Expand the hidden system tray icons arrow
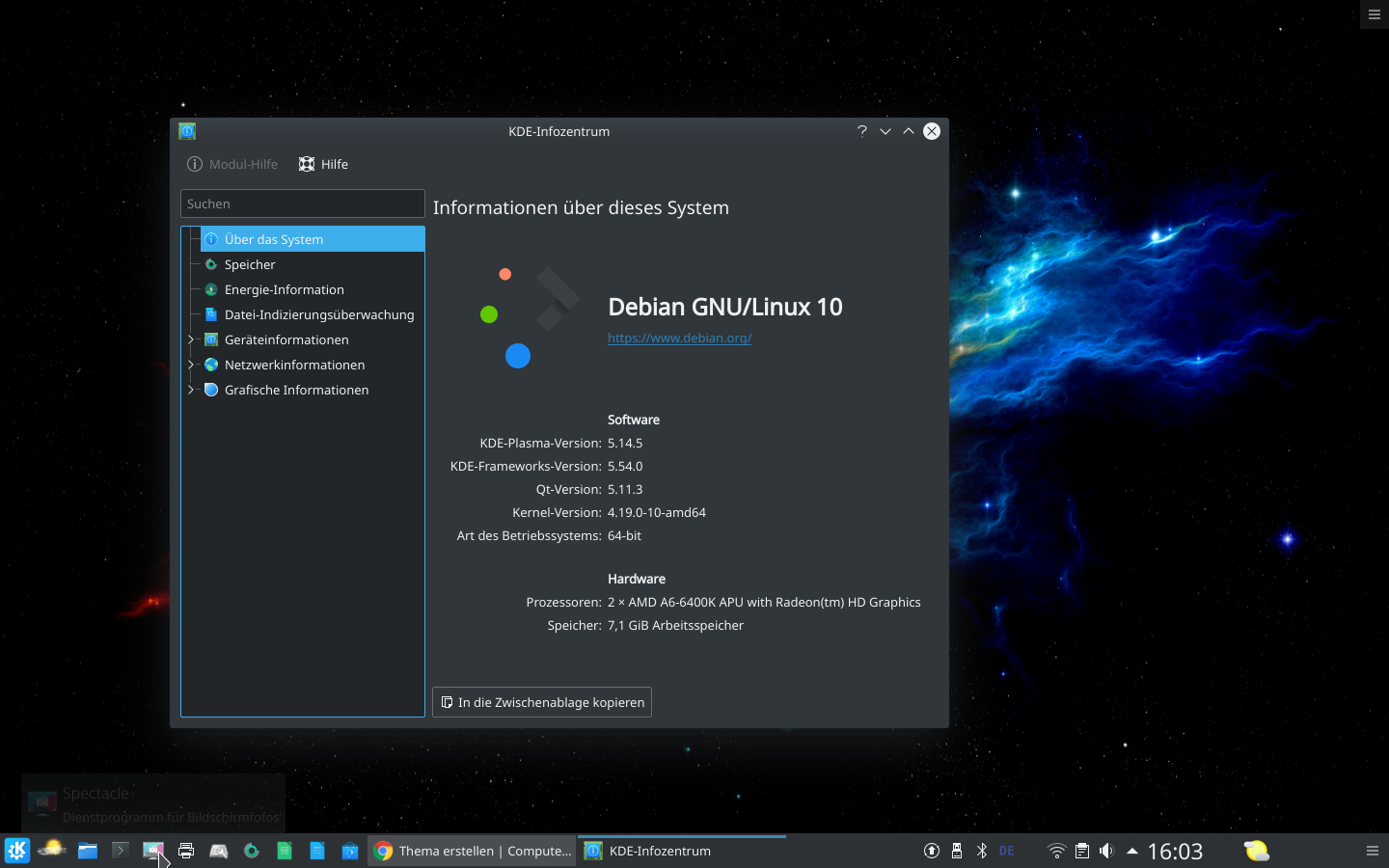Screen dimensions: 1389x868 [1132, 851]
